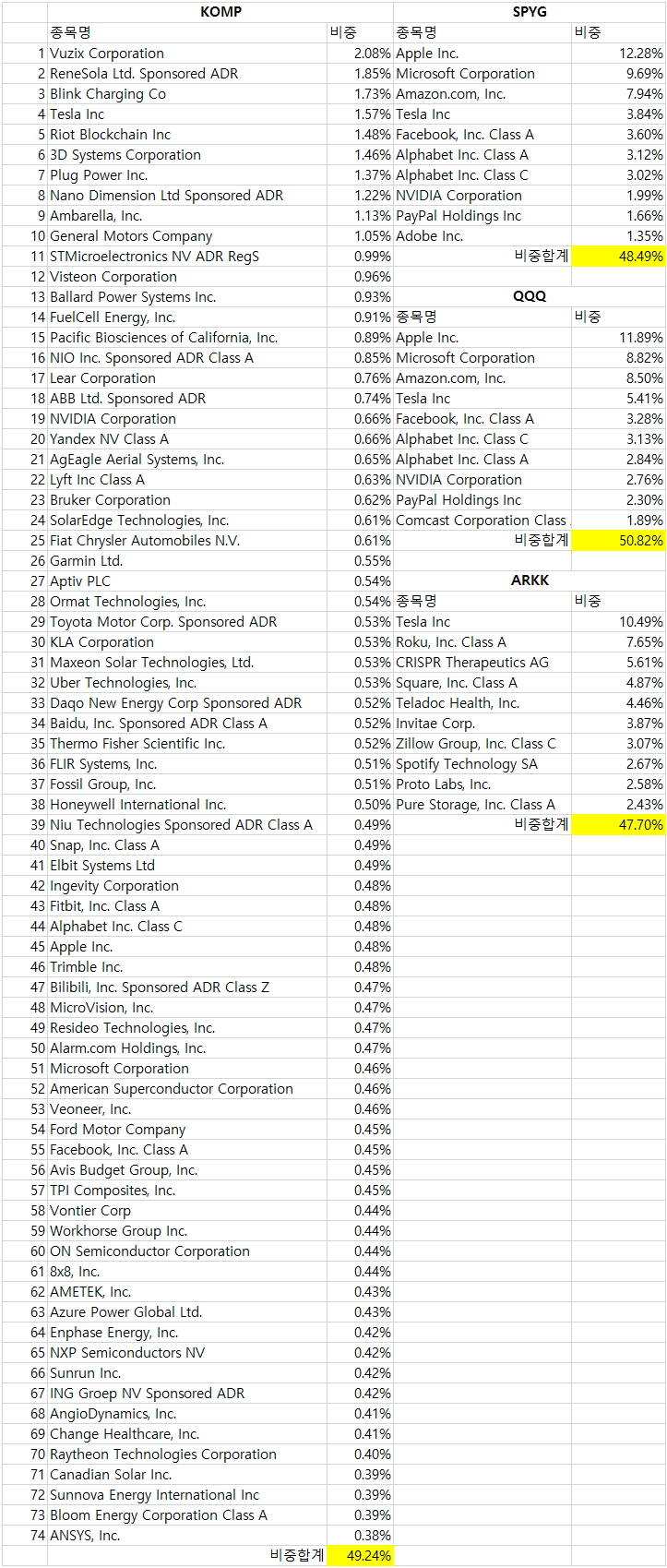Click Thermo Fisher Scientific Inc. cell
Image resolution: width=667 pixels, height=1568 pixels.
pyautogui.click(x=187, y=744)
